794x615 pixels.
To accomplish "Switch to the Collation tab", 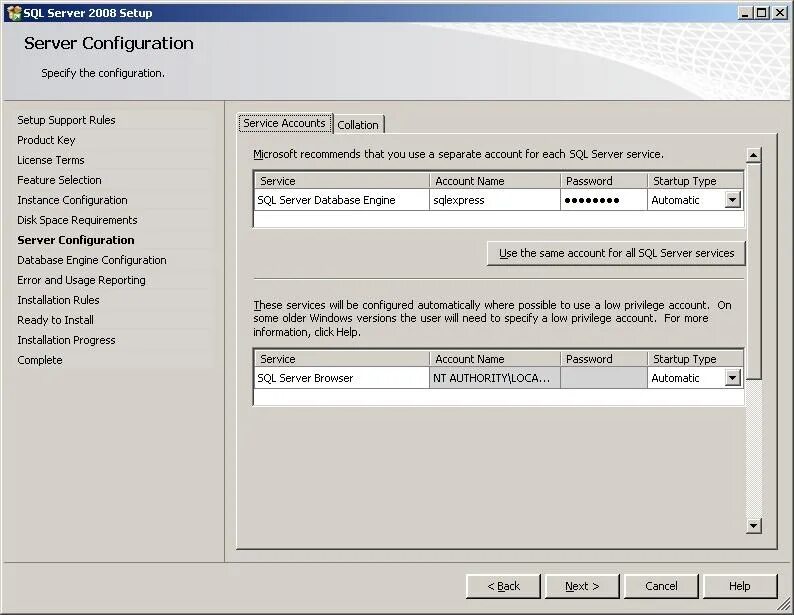I will 358,125.
